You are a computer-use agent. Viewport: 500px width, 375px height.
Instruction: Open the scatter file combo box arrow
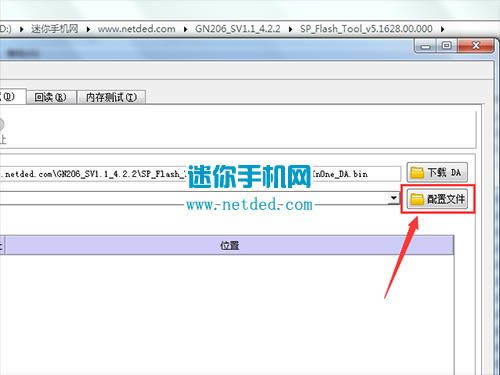coord(394,198)
